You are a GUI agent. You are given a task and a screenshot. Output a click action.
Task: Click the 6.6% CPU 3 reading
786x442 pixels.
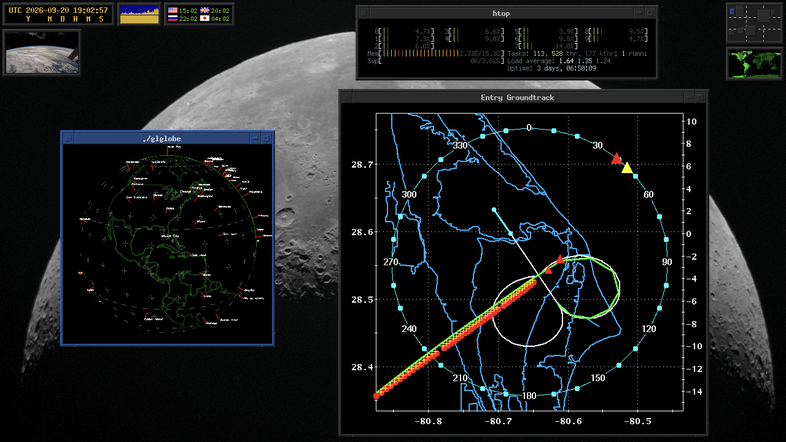tap(493, 31)
